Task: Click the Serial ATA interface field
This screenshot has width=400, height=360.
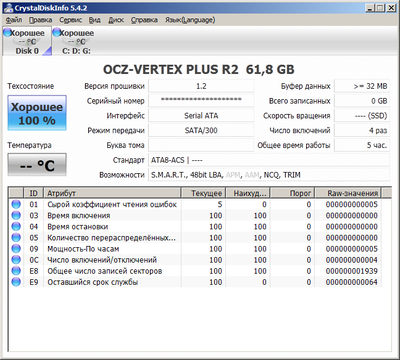Action: coord(201,116)
